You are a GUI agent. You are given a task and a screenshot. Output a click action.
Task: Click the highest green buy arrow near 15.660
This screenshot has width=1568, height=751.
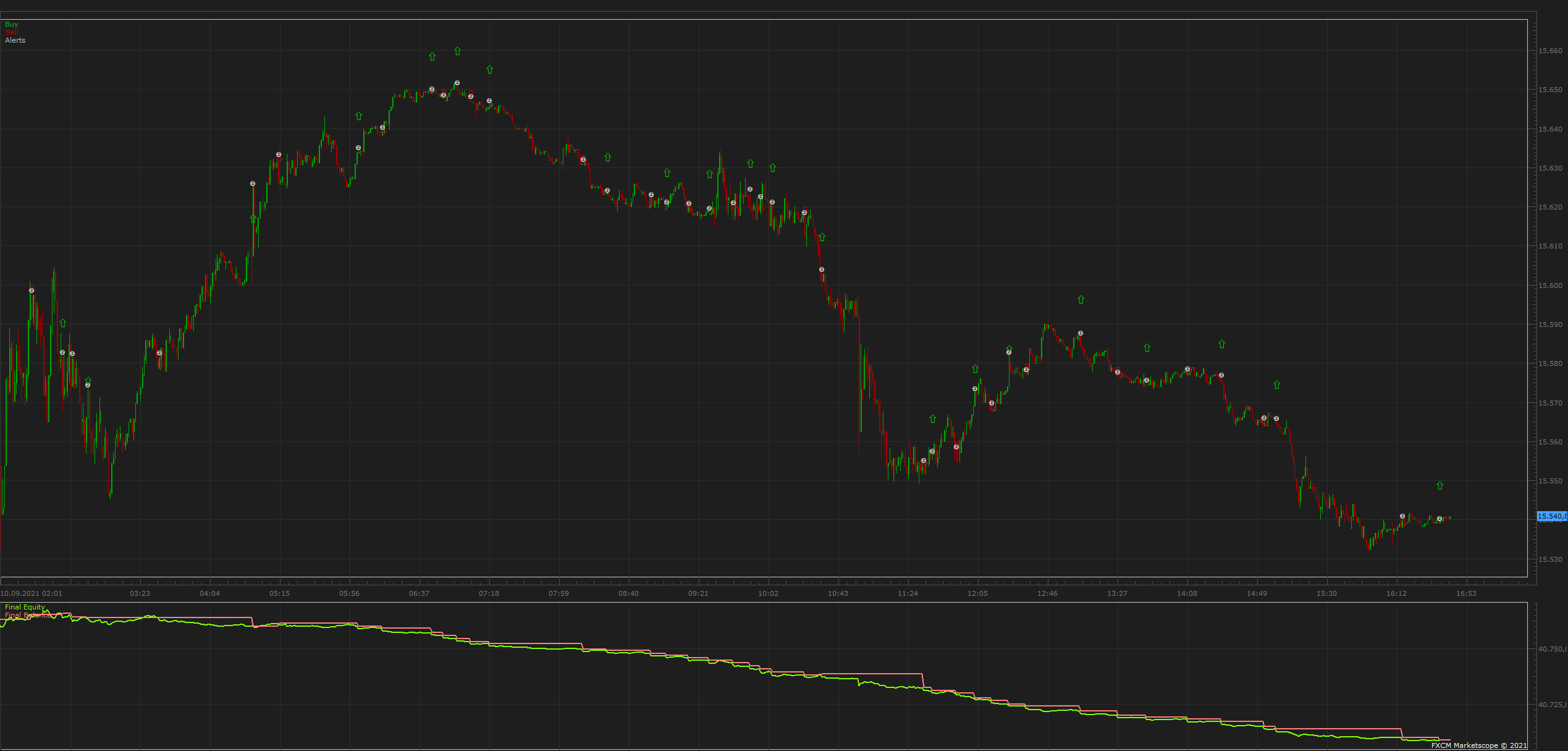tap(457, 51)
